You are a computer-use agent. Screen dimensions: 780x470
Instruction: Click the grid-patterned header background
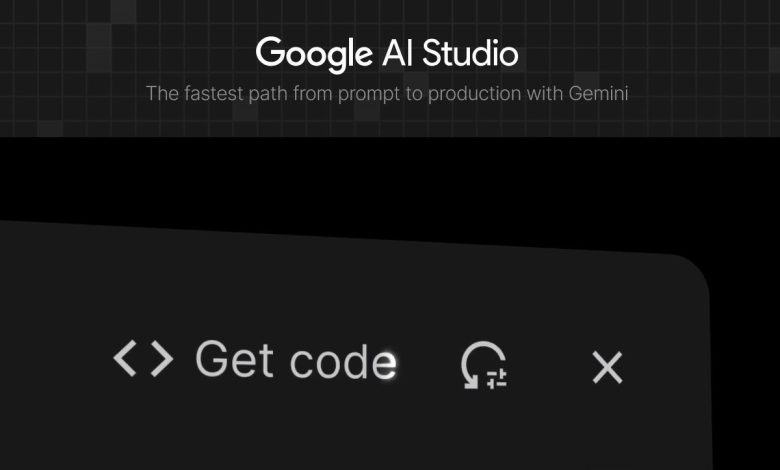tap(100, 60)
